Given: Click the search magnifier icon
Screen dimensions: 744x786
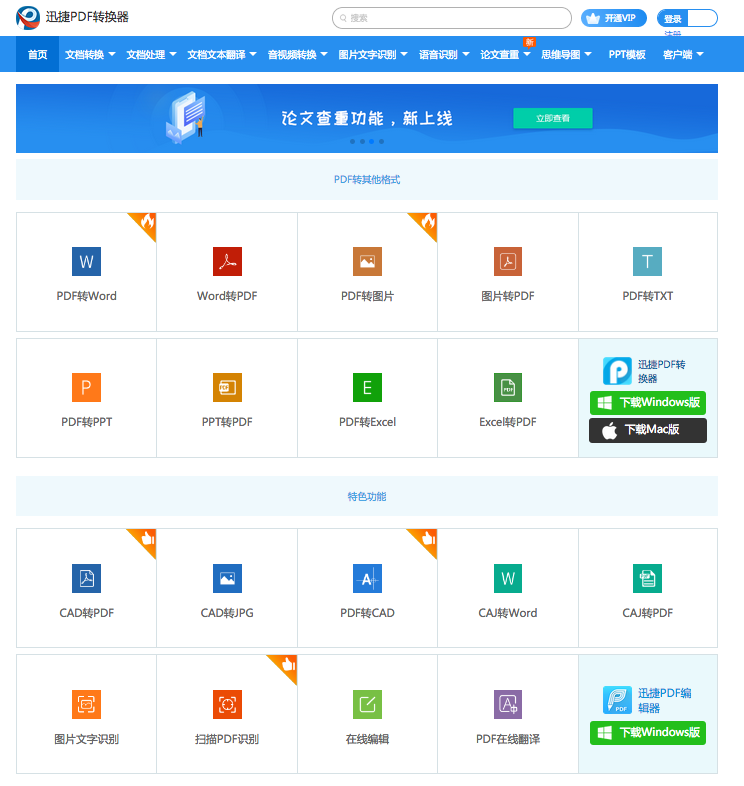Looking at the screenshot, I should pyautogui.click(x=343, y=18).
